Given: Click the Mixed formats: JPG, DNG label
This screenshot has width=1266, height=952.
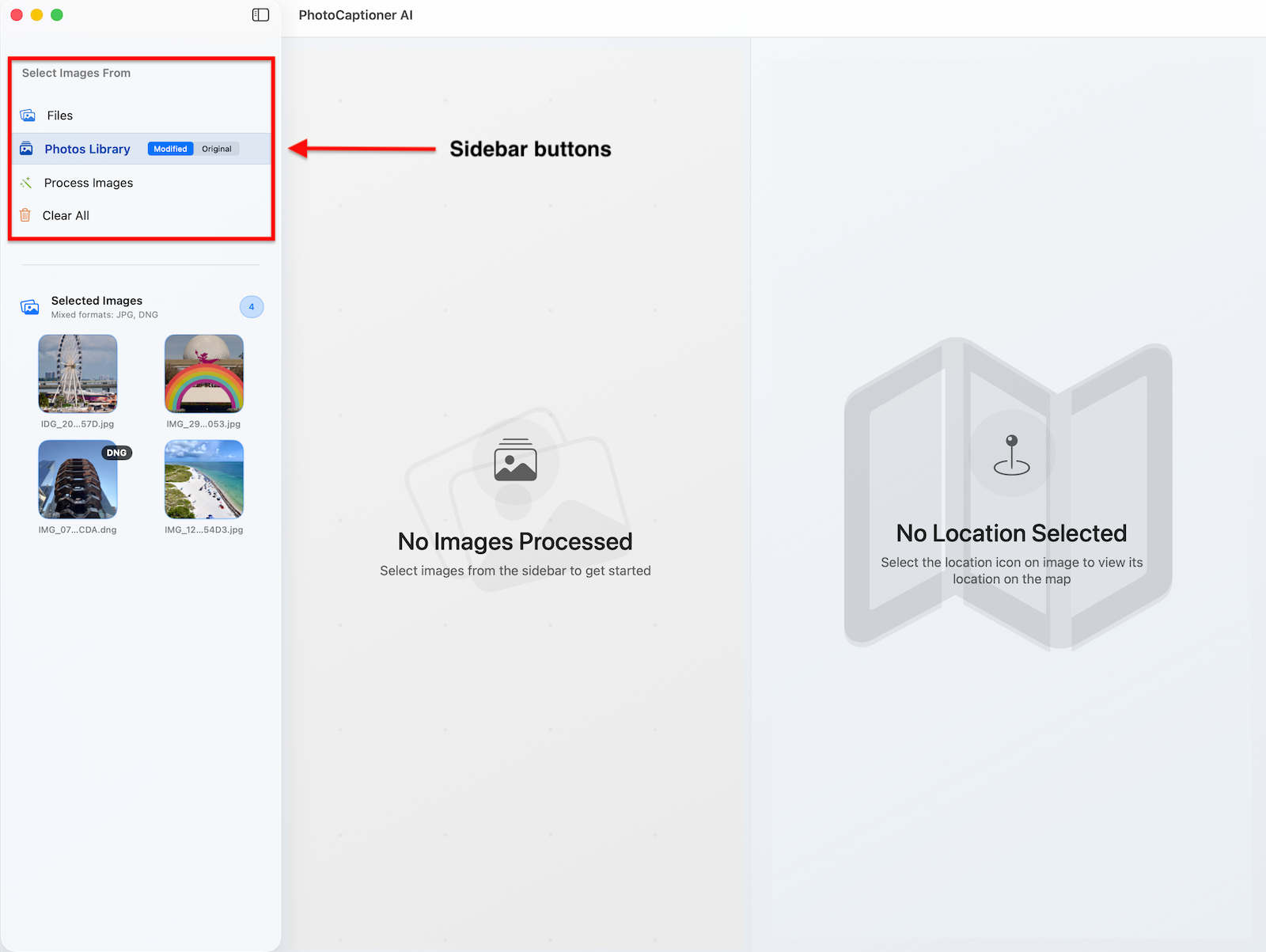Looking at the screenshot, I should click(x=104, y=315).
